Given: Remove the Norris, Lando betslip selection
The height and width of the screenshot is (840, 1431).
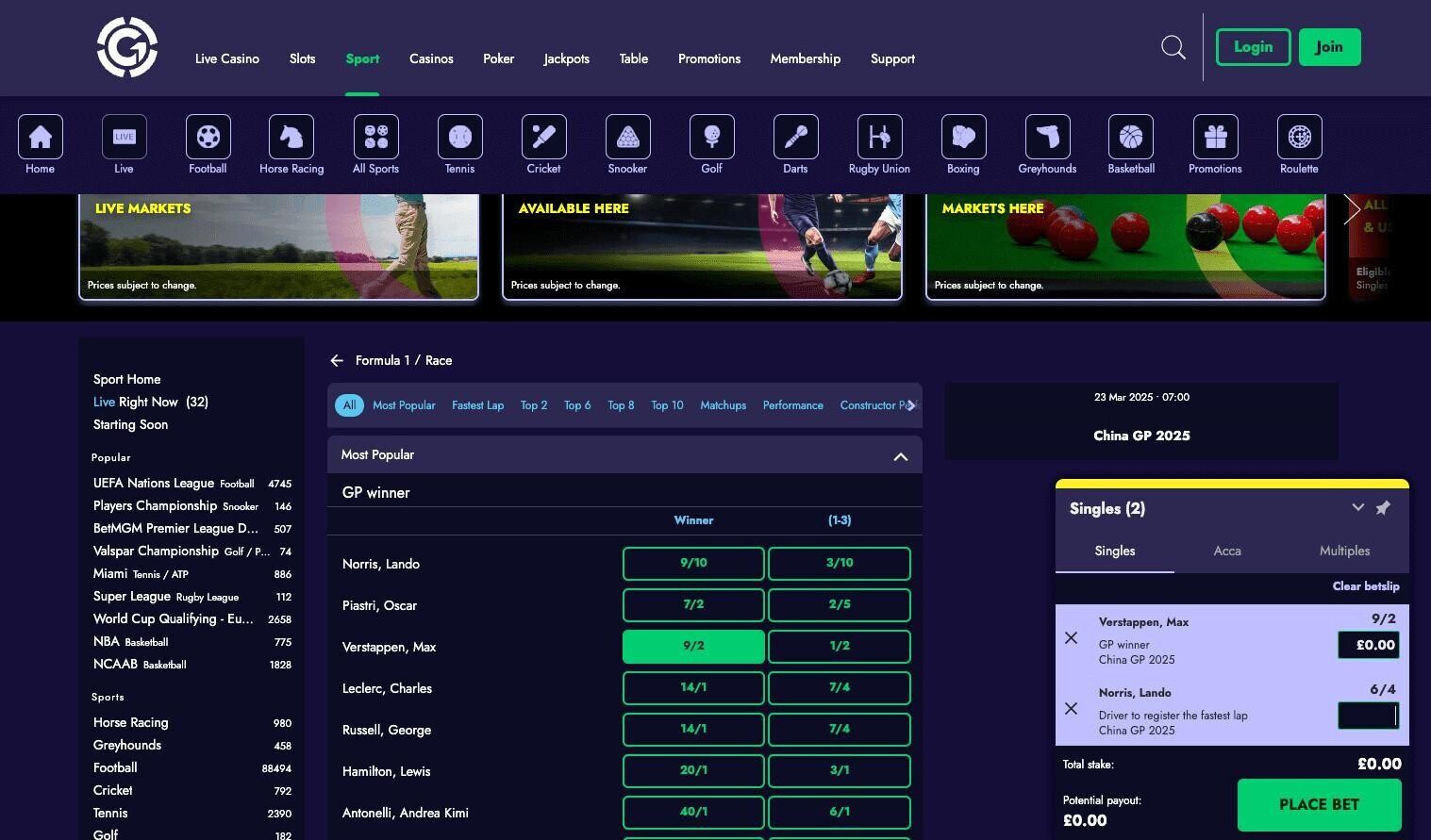Looking at the screenshot, I should 1071,708.
